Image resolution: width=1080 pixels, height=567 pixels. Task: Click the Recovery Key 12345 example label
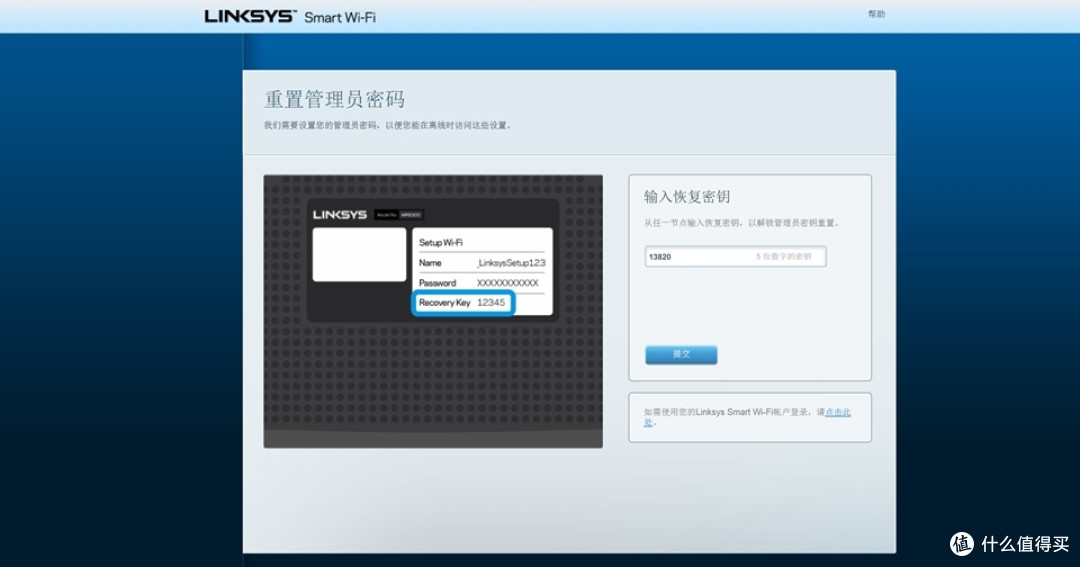(x=462, y=302)
